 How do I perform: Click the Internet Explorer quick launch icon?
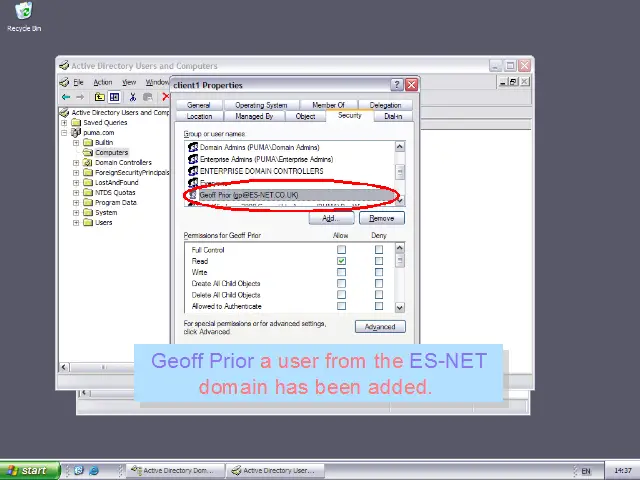(94, 471)
